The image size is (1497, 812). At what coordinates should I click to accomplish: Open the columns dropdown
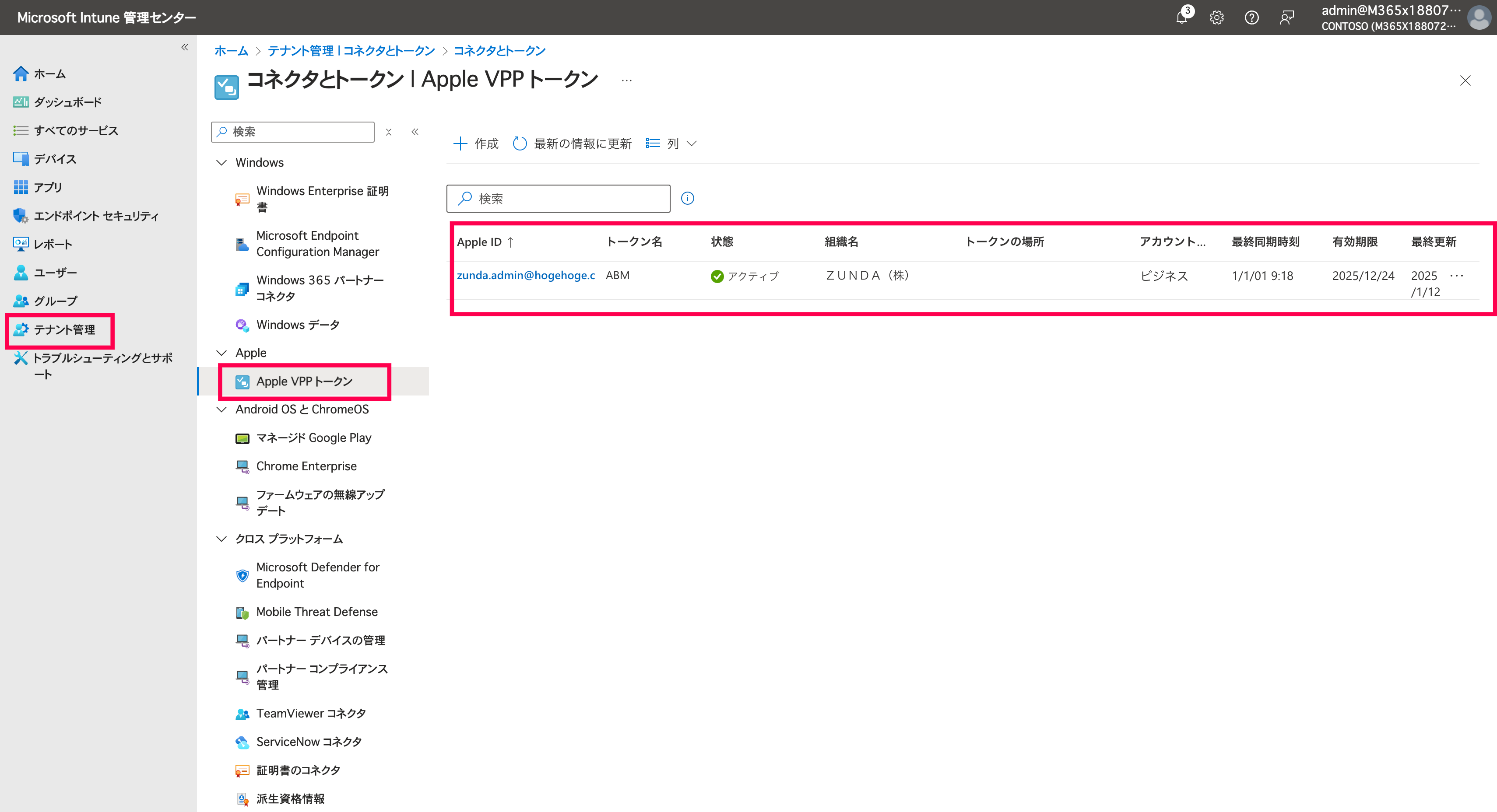[671, 143]
